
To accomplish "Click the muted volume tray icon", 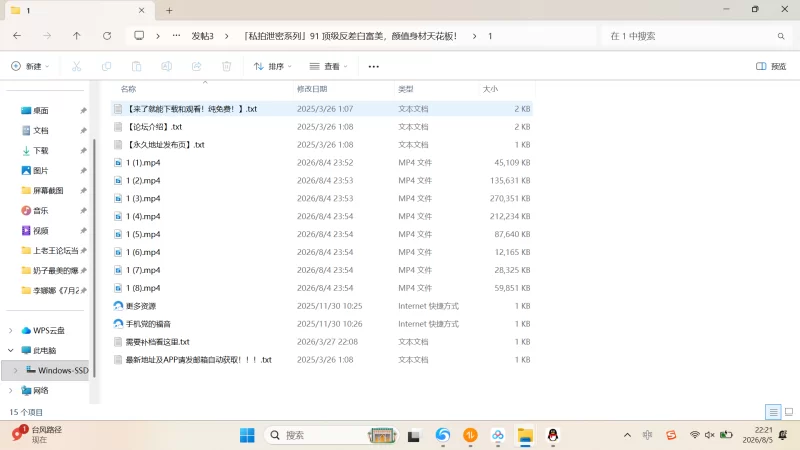I will (x=710, y=435).
